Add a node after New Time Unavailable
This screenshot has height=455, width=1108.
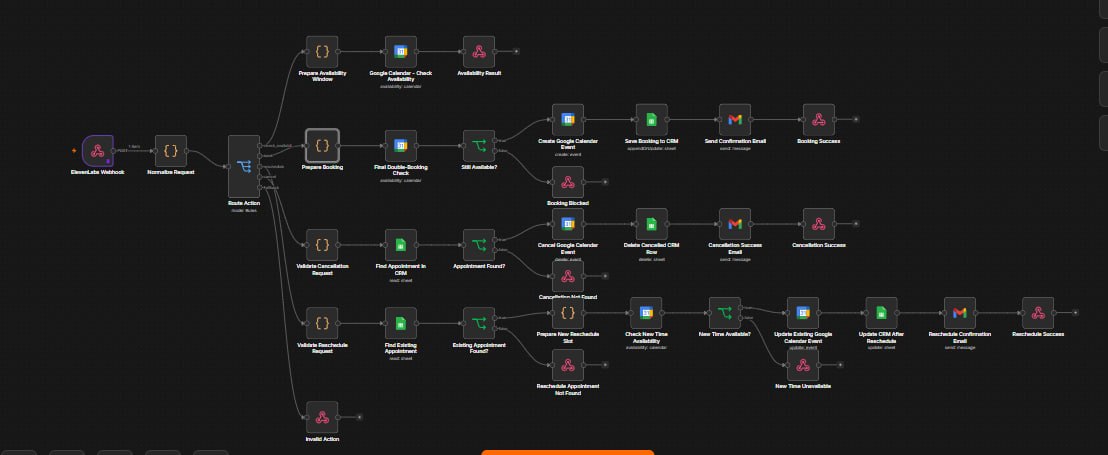840,365
